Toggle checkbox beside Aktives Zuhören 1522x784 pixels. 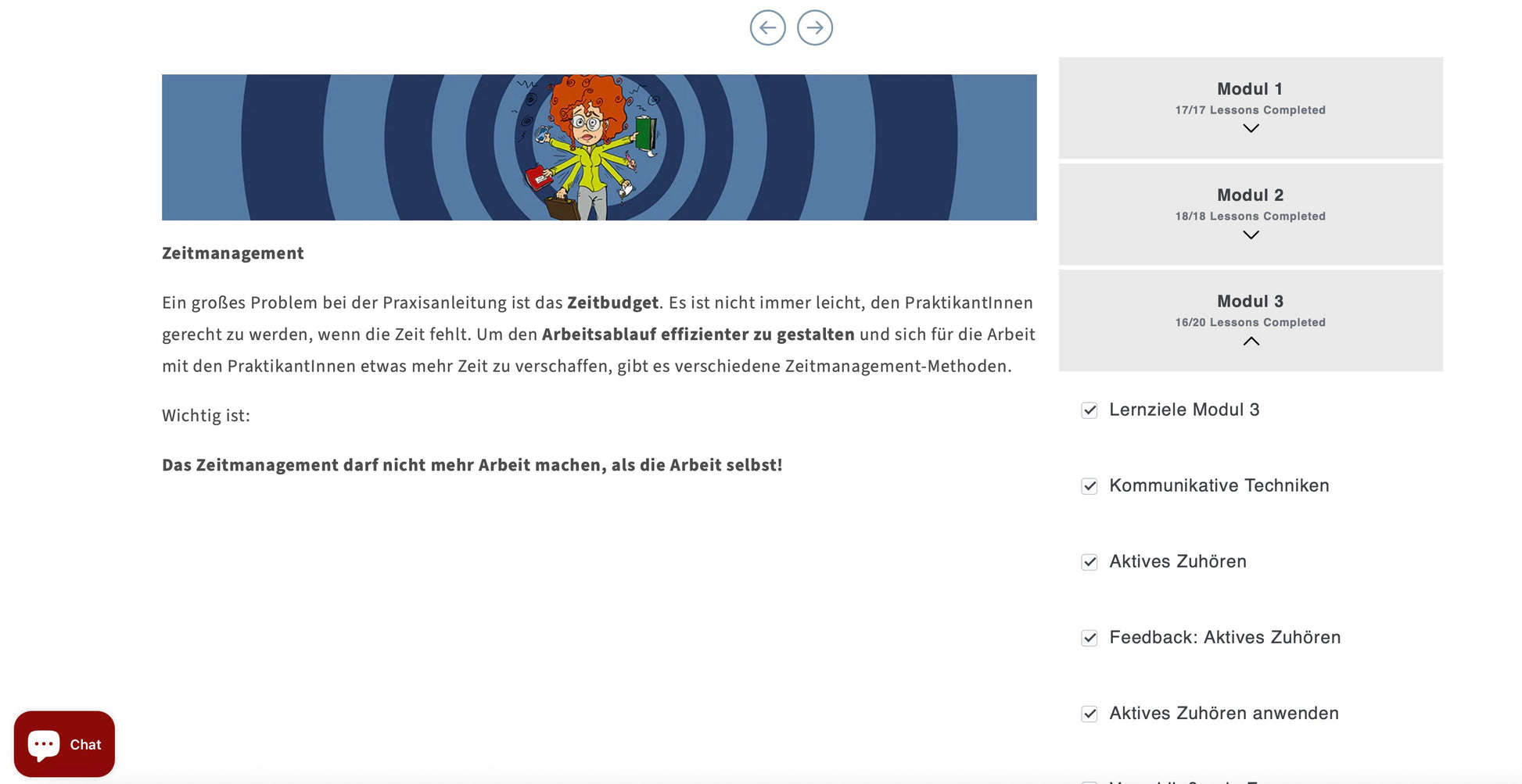click(x=1089, y=562)
